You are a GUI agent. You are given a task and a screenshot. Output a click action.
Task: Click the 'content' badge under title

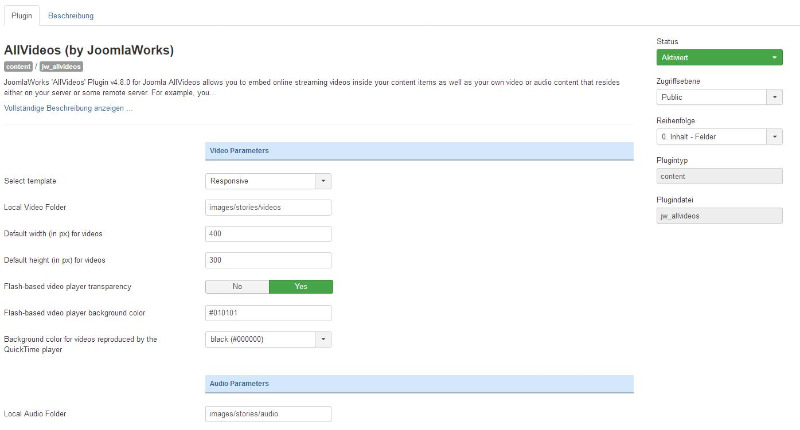(18, 66)
